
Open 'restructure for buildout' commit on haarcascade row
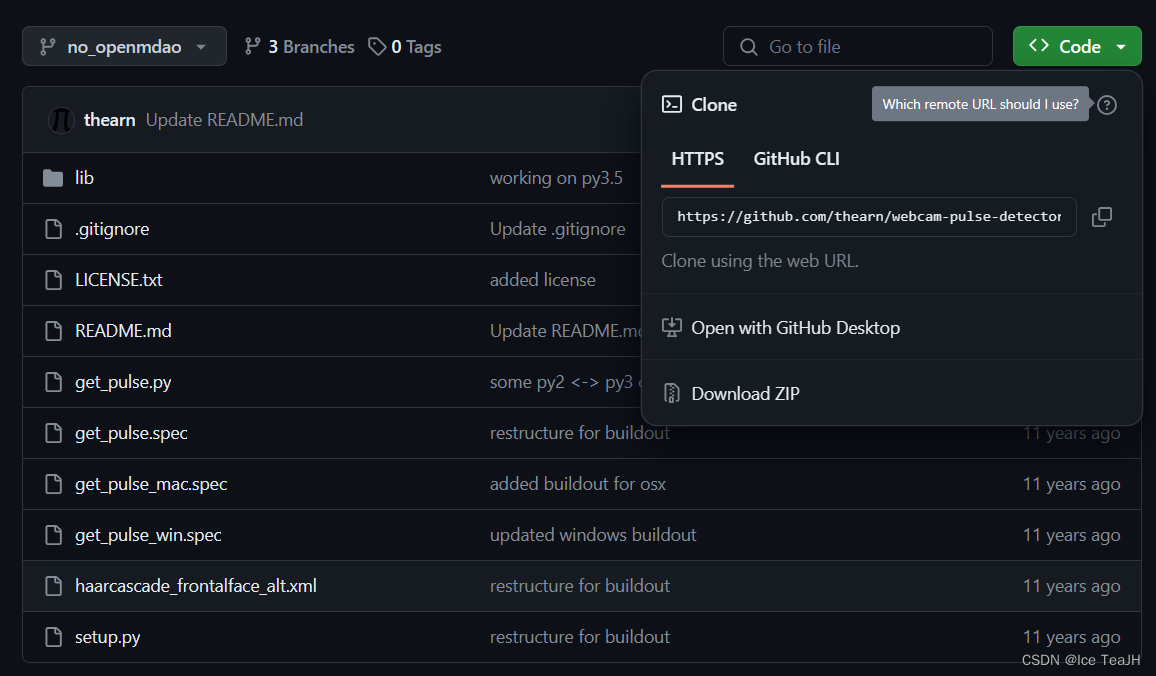point(579,585)
